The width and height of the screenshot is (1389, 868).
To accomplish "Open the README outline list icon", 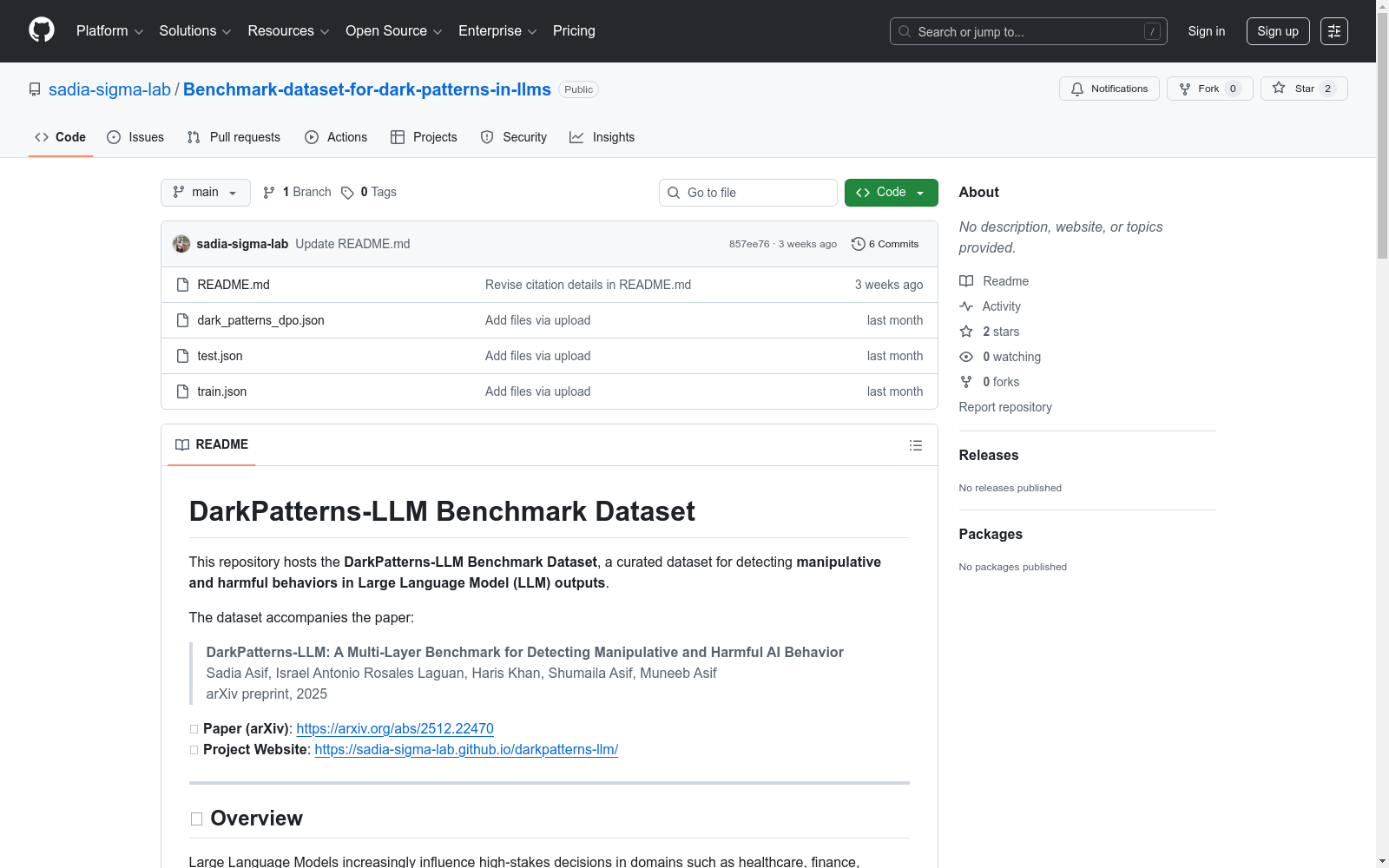I will point(916,445).
